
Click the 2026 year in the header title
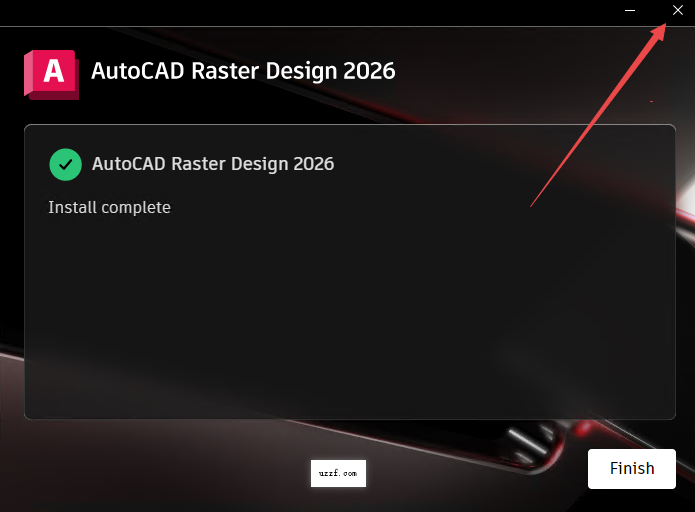pos(369,71)
